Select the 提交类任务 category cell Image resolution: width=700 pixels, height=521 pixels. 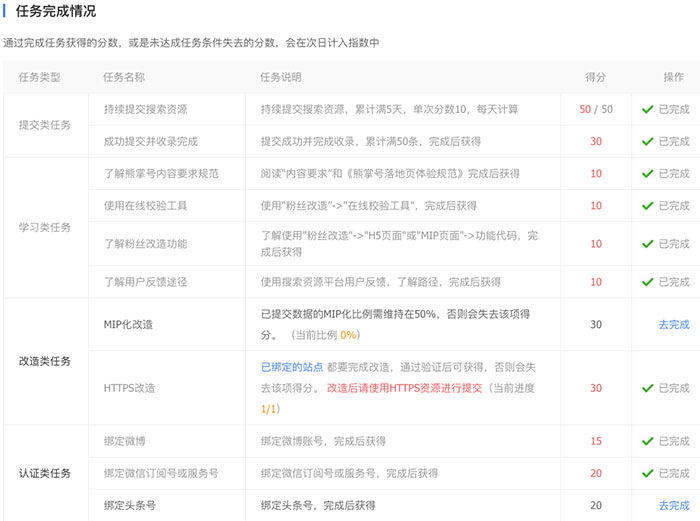(45, 125)
